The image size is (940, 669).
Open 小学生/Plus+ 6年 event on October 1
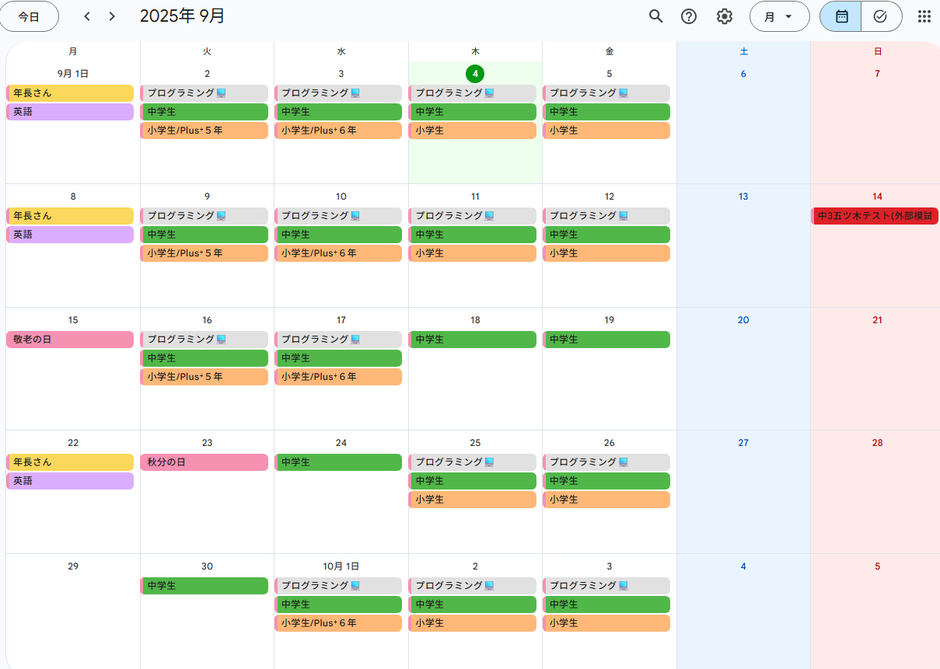[x=338, y=623]
